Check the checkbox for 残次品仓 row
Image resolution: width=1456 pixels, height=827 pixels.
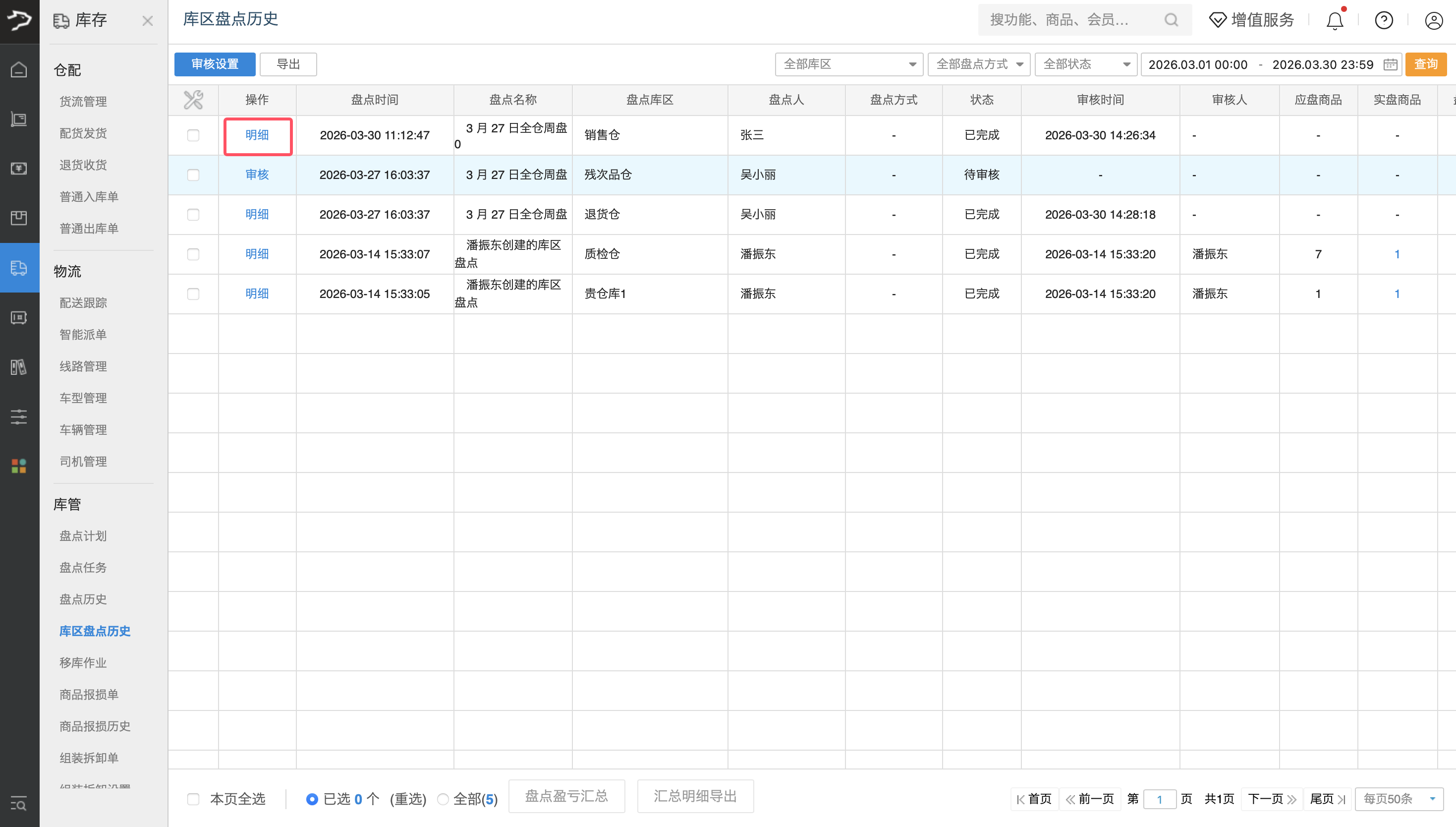(193, 175)
